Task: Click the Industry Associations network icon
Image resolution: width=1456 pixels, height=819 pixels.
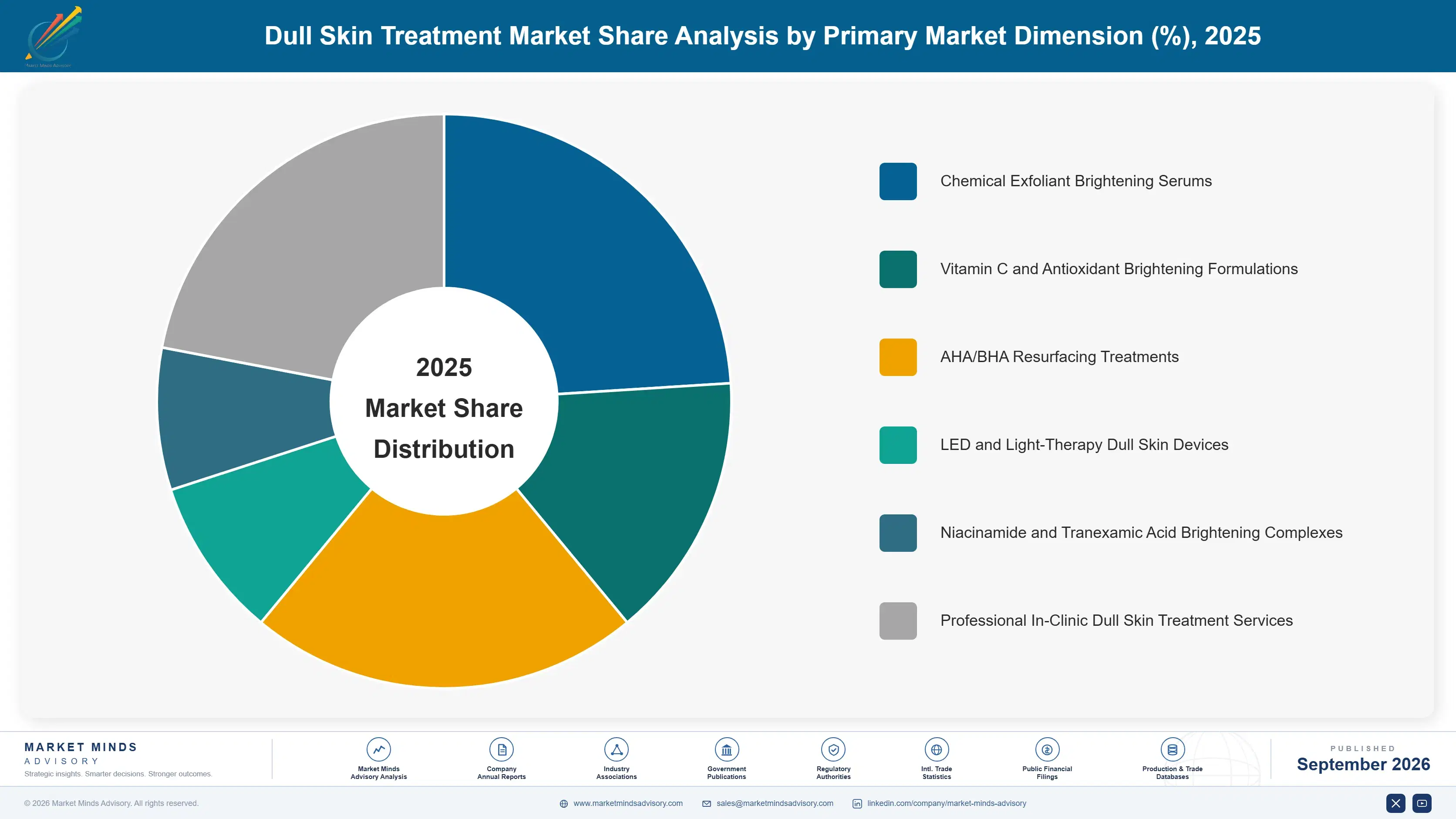Action: (616, 749)
